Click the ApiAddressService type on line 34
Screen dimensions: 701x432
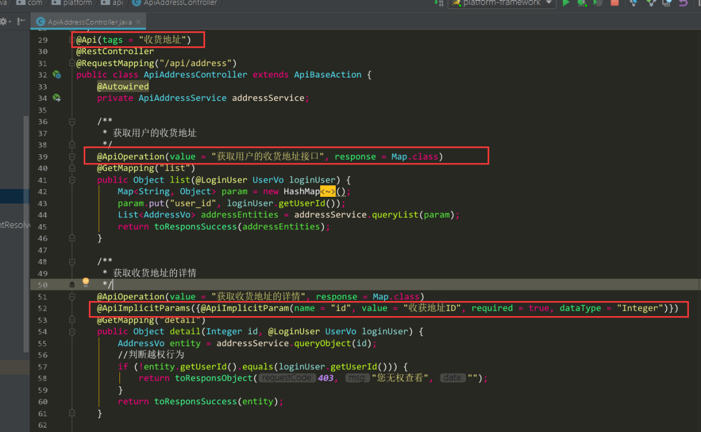[182, 98]
